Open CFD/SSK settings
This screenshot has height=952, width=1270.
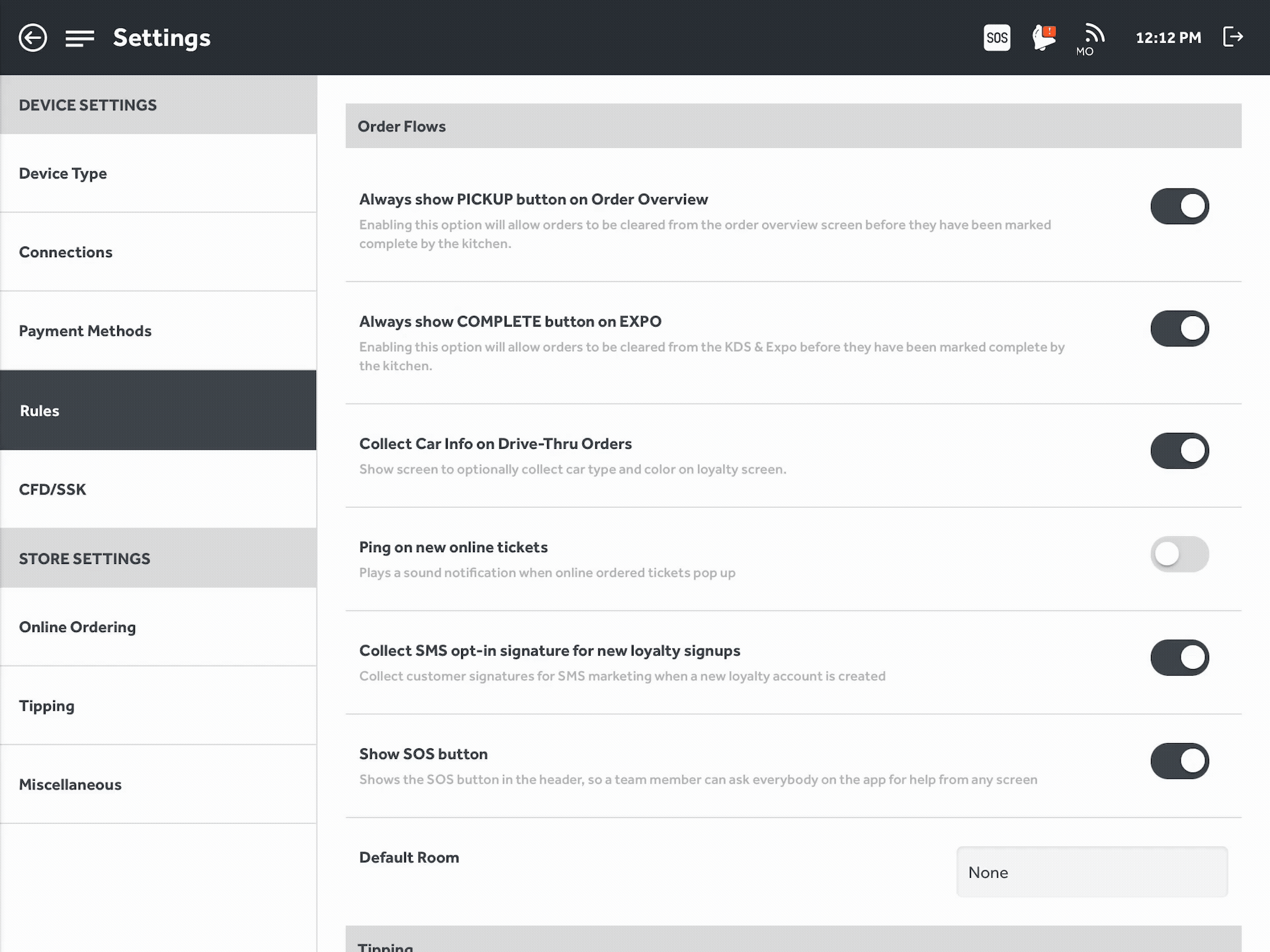(158, 489)
